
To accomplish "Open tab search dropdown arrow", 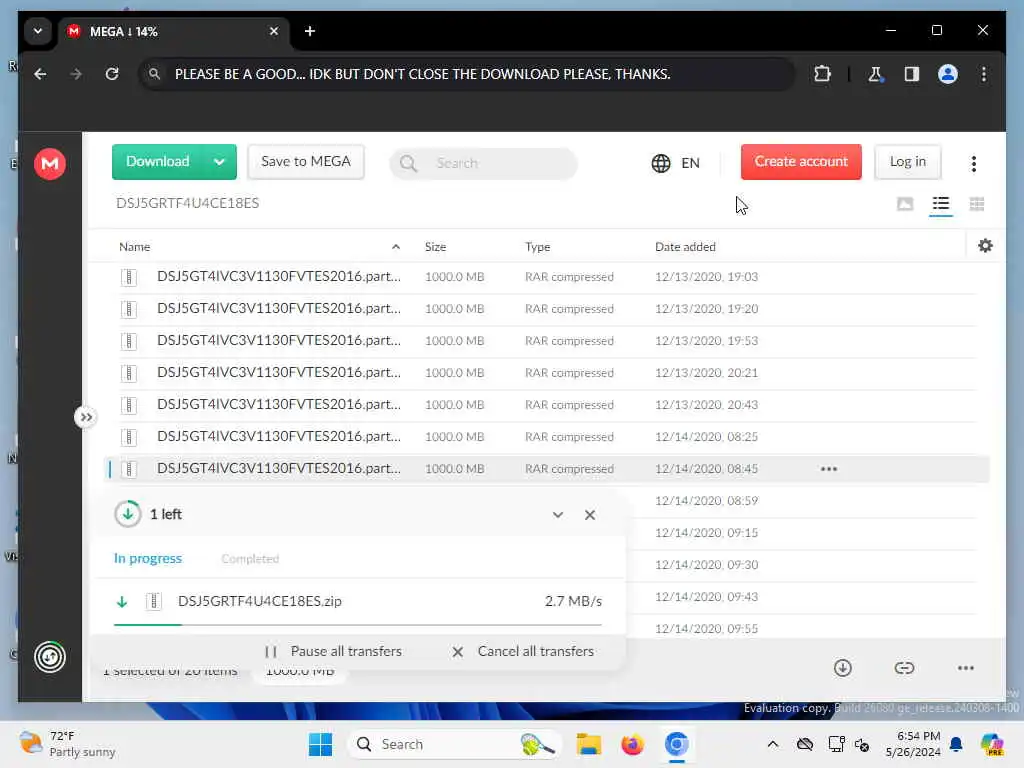I will coord(38,31).
